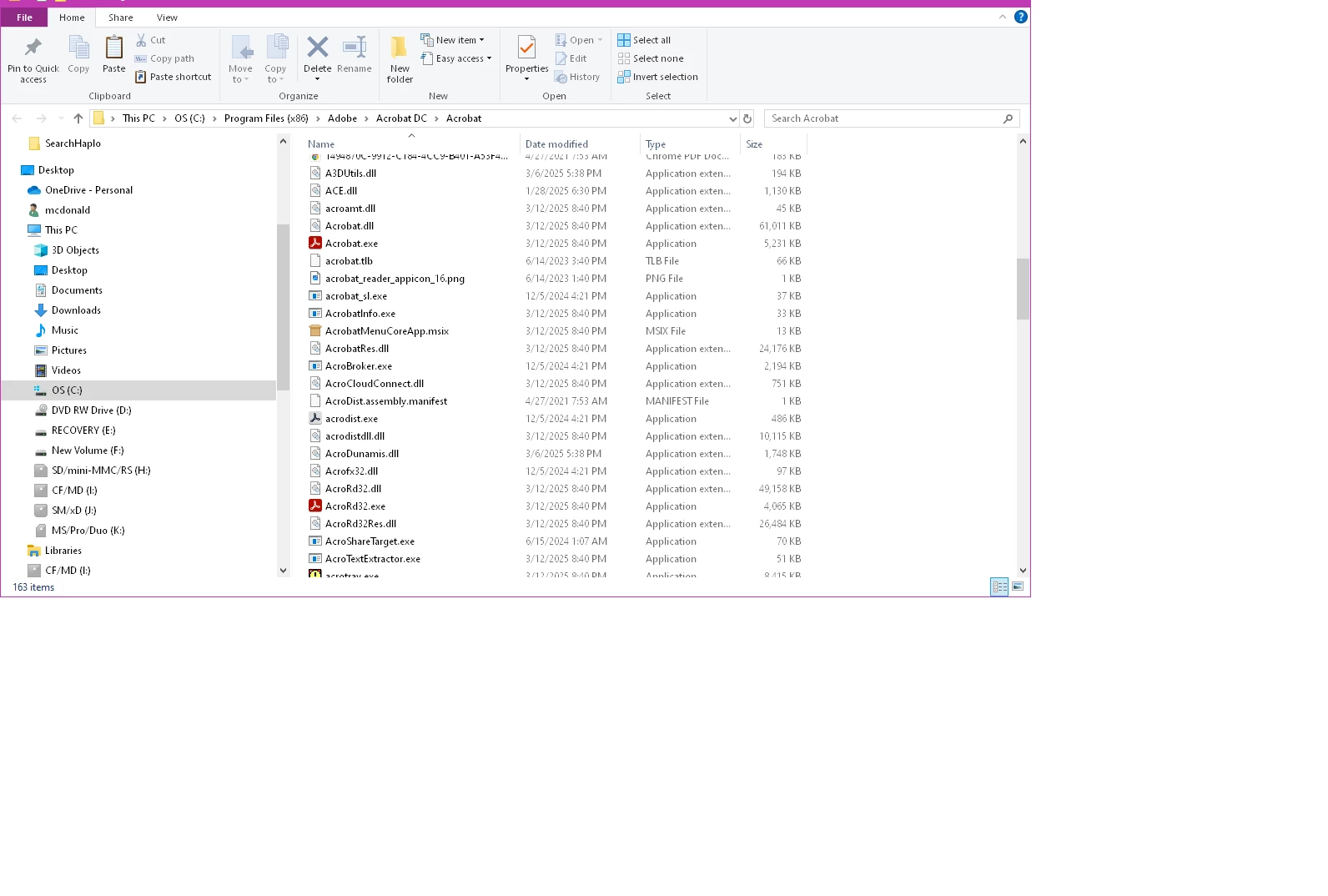Screen dimensions: 1328x896
Task: Click the red Delete icon
Action: 317,47
